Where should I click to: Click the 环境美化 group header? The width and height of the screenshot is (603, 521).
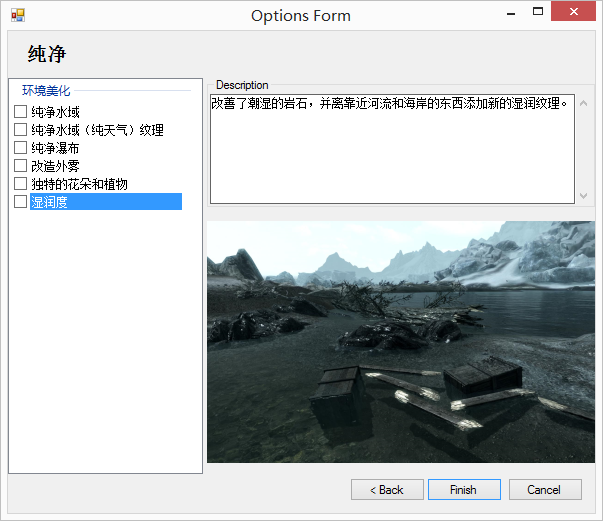tap(46, 91)
